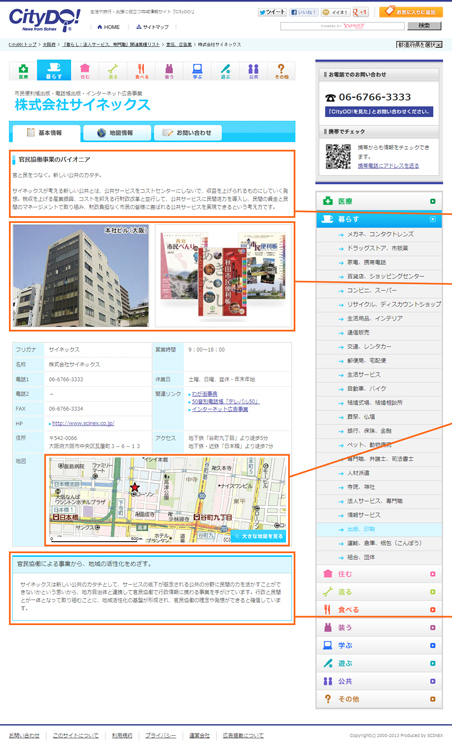Open the インターネット広告事業 related link

[220, 409]
